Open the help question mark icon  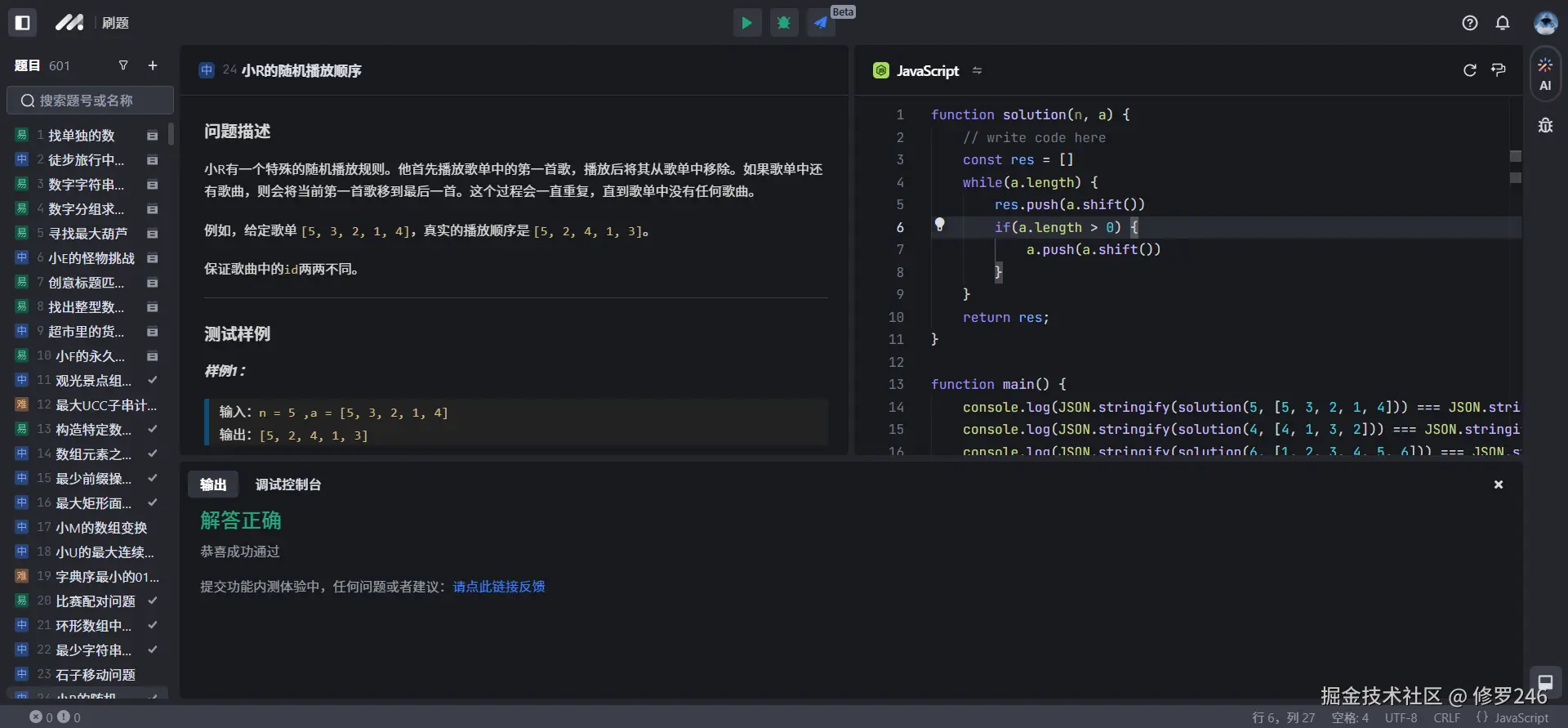point(1469,23)
